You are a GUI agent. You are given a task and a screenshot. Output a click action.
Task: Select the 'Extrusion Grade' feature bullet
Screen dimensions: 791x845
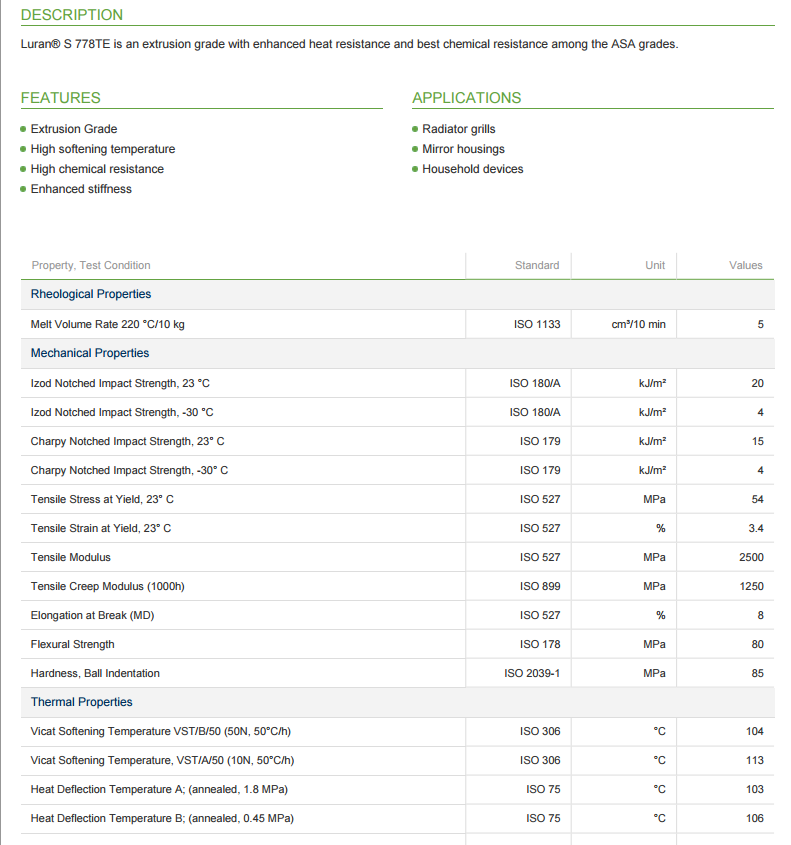point(74,129)
